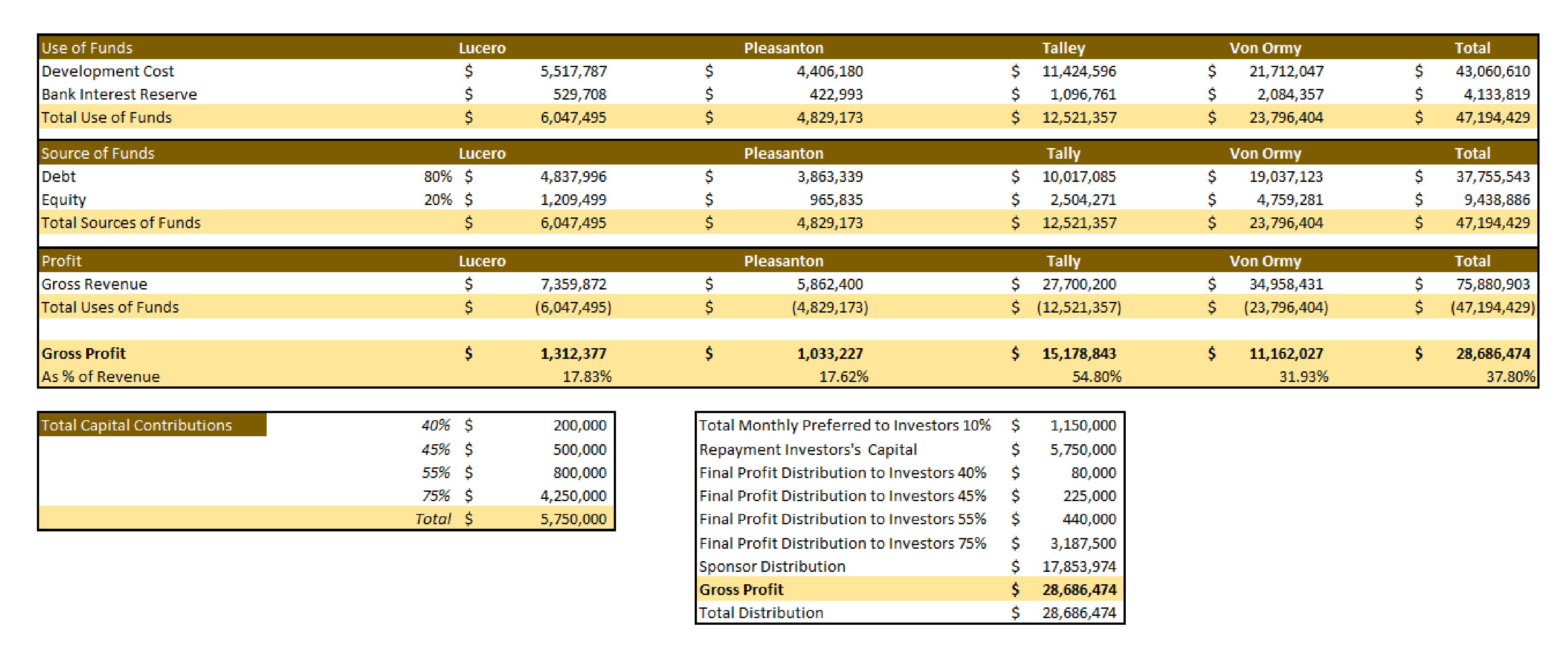Select Total Monthly Preferred to Investors 10% label

(x=844, y=425)
